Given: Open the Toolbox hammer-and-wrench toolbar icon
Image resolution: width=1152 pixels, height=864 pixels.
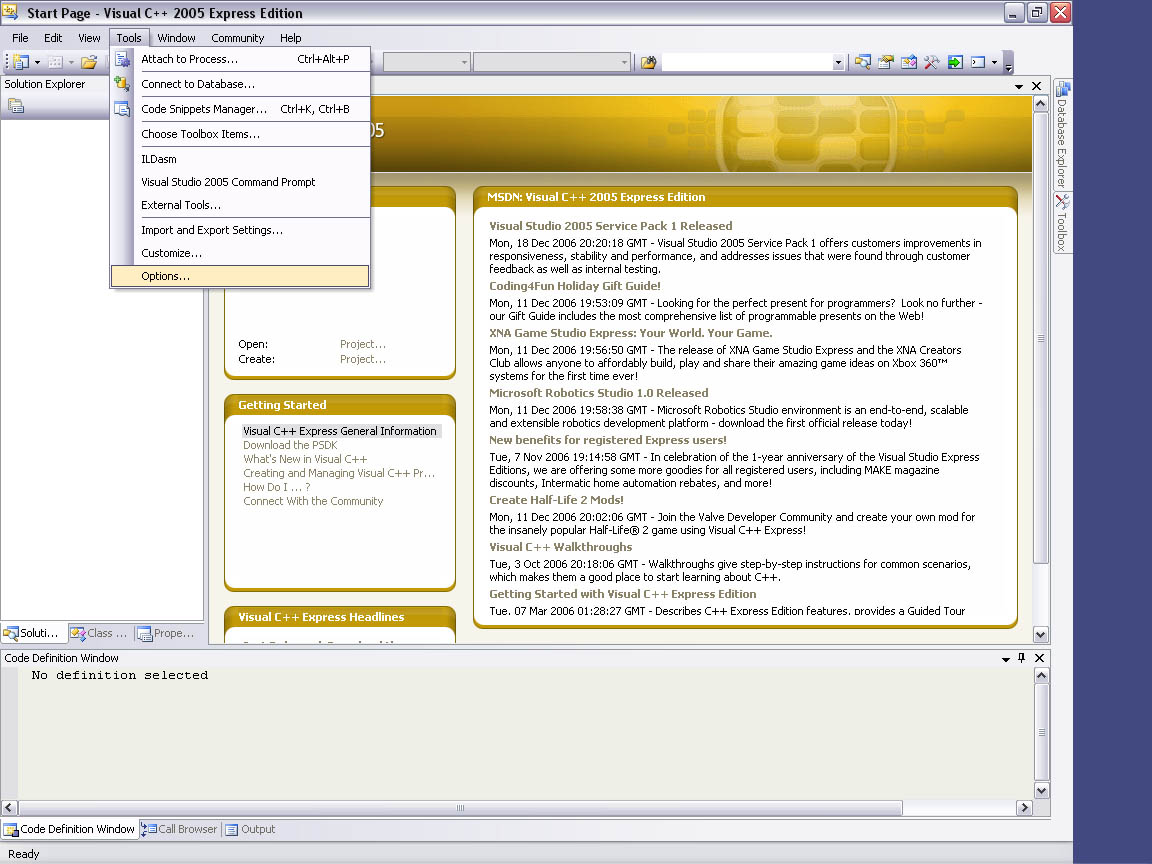Looking at the screenshot, I should coord(932,62).
